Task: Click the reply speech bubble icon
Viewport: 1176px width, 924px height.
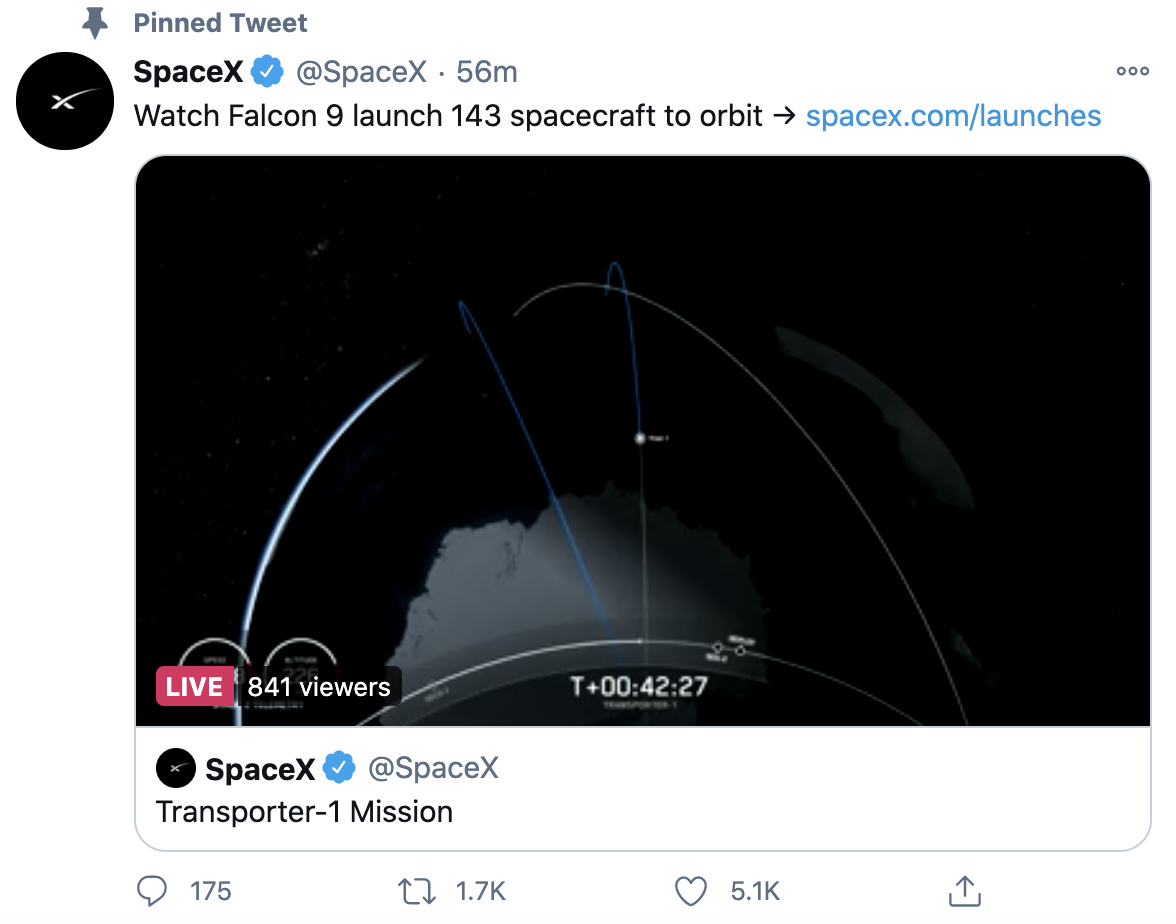Action: [151, 890]
